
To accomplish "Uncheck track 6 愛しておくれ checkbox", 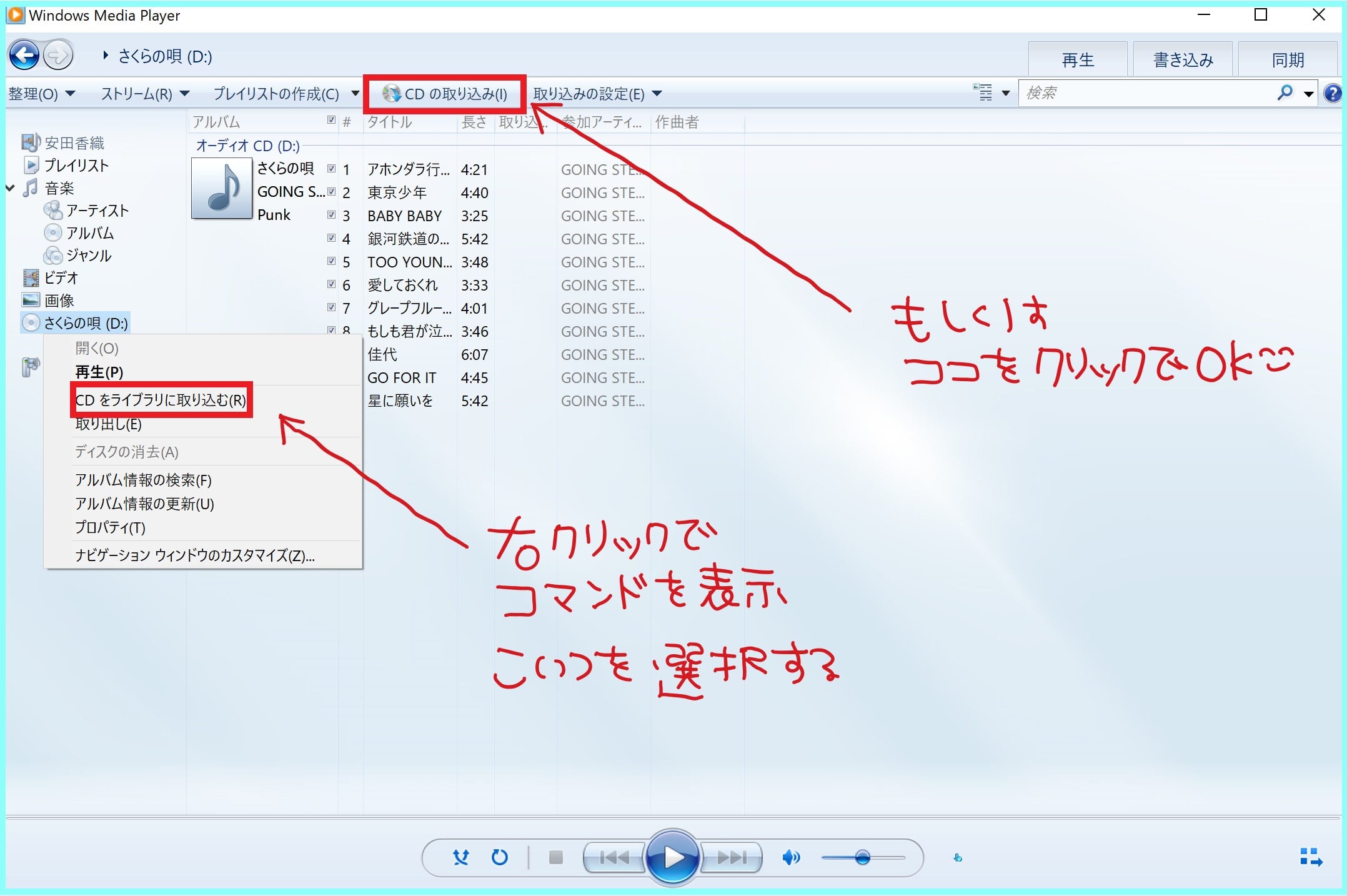I will click(x=331, y=284).
